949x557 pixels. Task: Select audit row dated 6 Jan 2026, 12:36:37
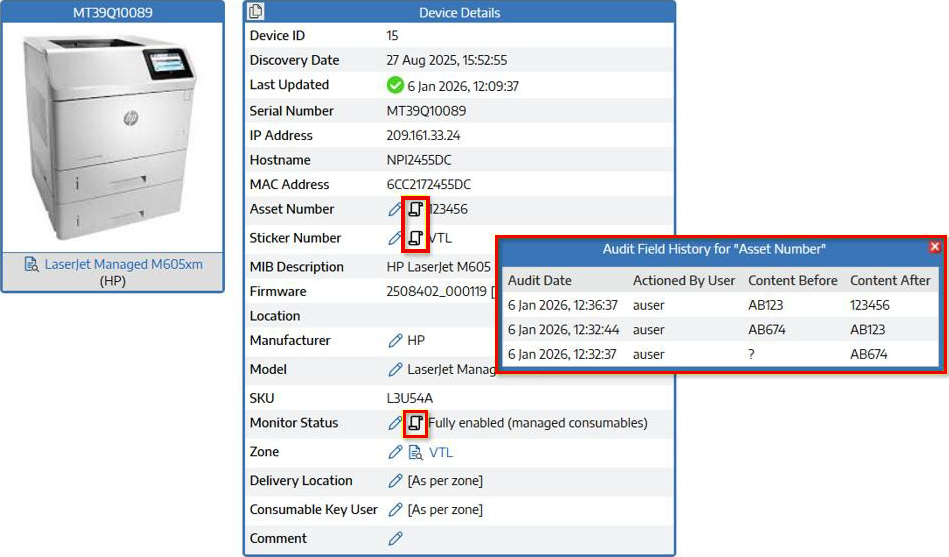[x=720, y=305]
